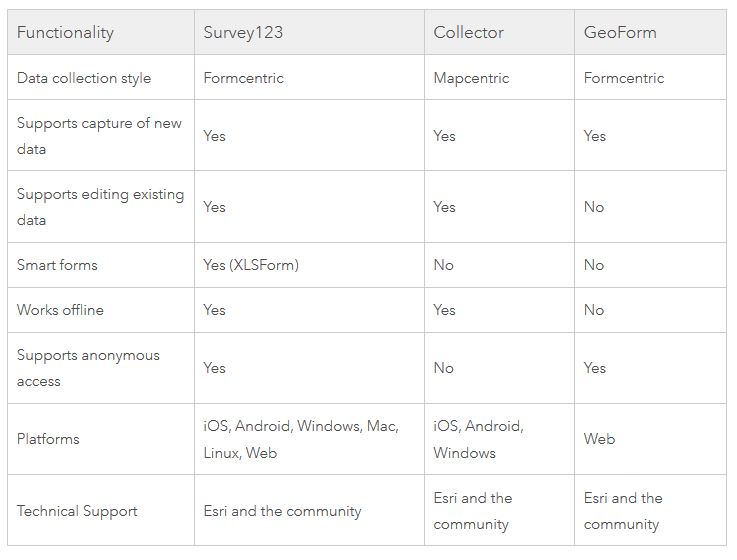Select Collector's Yes in Works offline row
This screenshot has height=560, width=737.
tap(444, 310)
